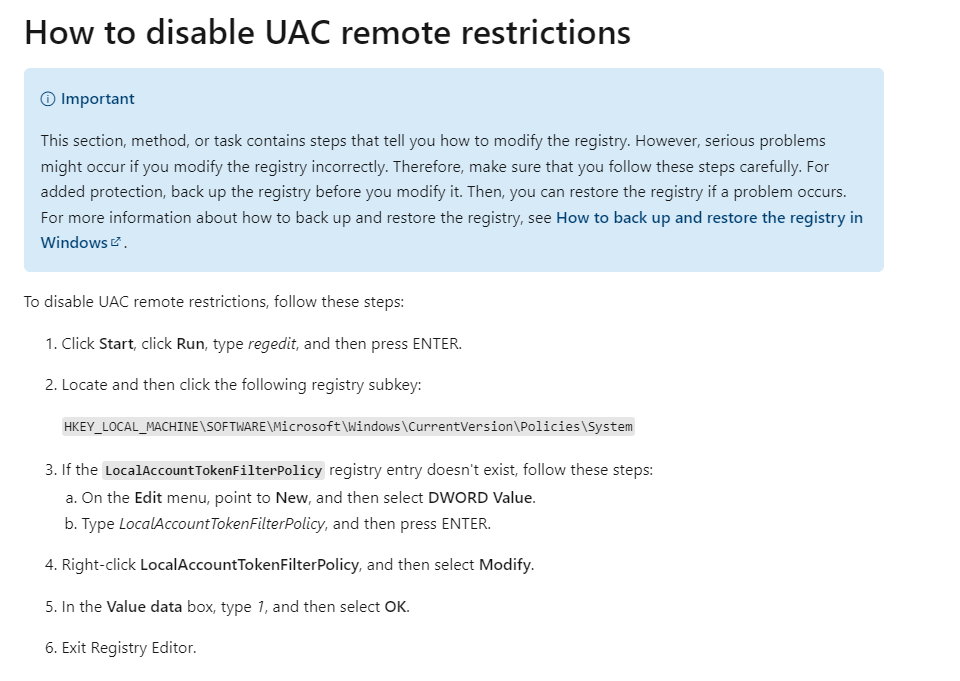
Task: Click the highlighted LocalAccountTokenFilterPolicy inline code
Action: click(214, 470)
